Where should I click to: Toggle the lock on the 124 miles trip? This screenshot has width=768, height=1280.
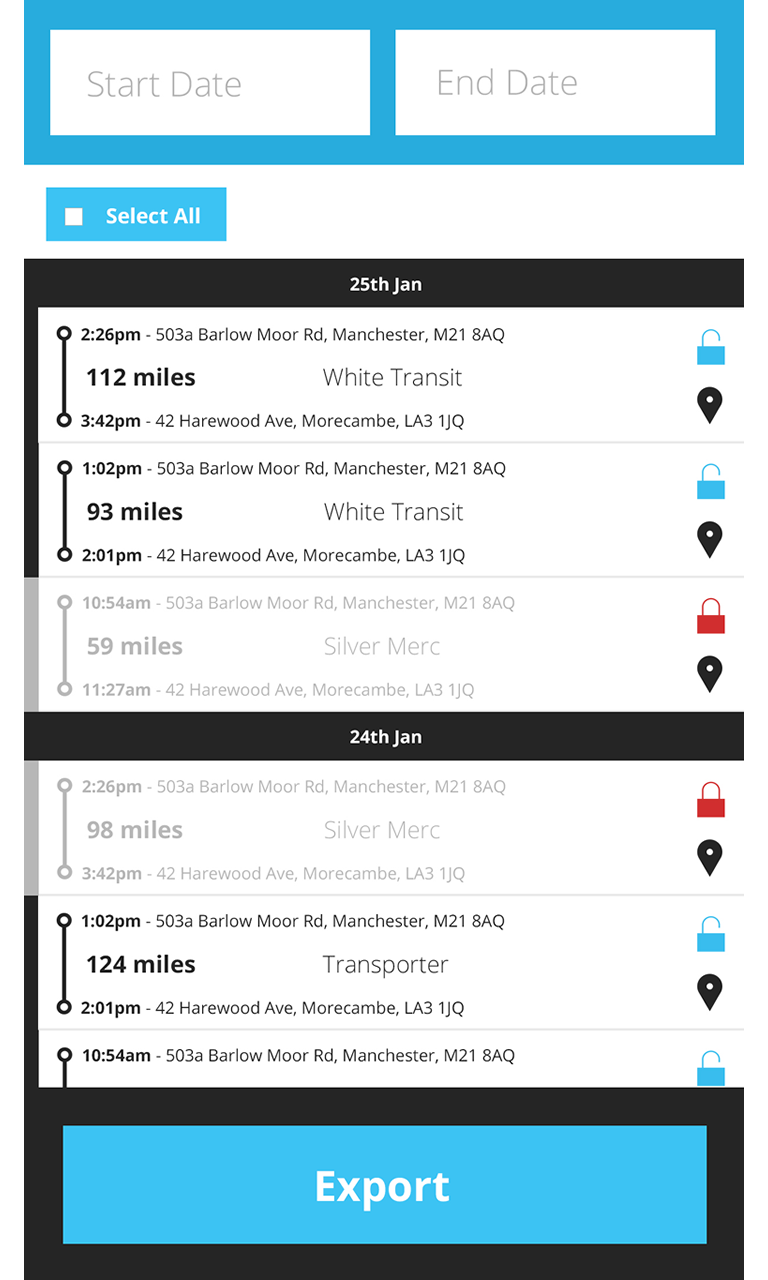(710, 934)
